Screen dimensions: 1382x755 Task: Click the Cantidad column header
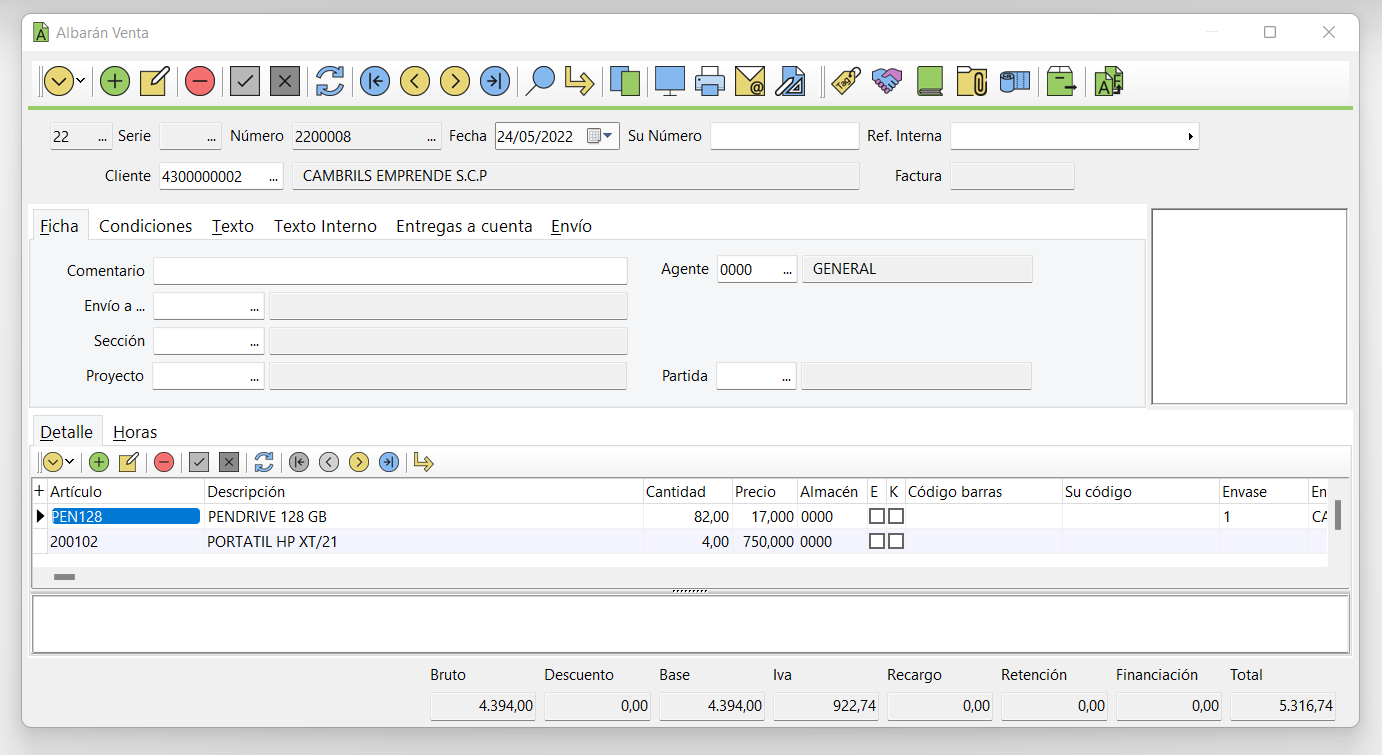(687, 491)
